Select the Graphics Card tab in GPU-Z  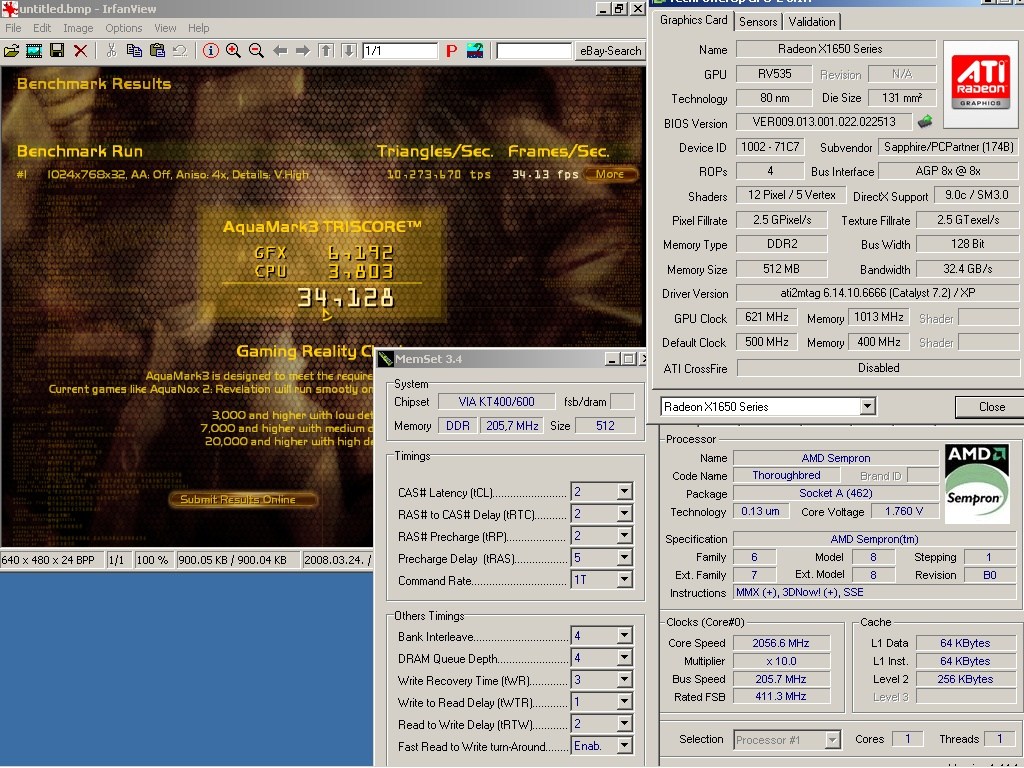click(x=693, y=20)
